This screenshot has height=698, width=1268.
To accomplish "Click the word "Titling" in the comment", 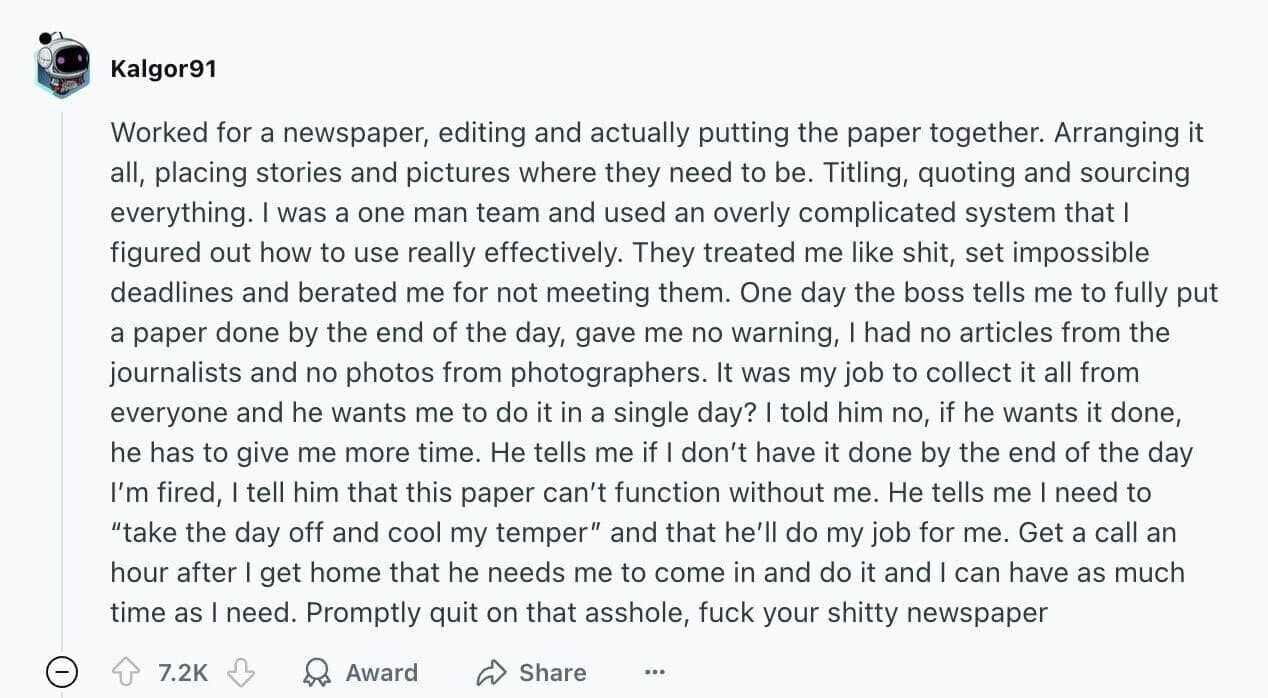I will click(x=860, y=173).
